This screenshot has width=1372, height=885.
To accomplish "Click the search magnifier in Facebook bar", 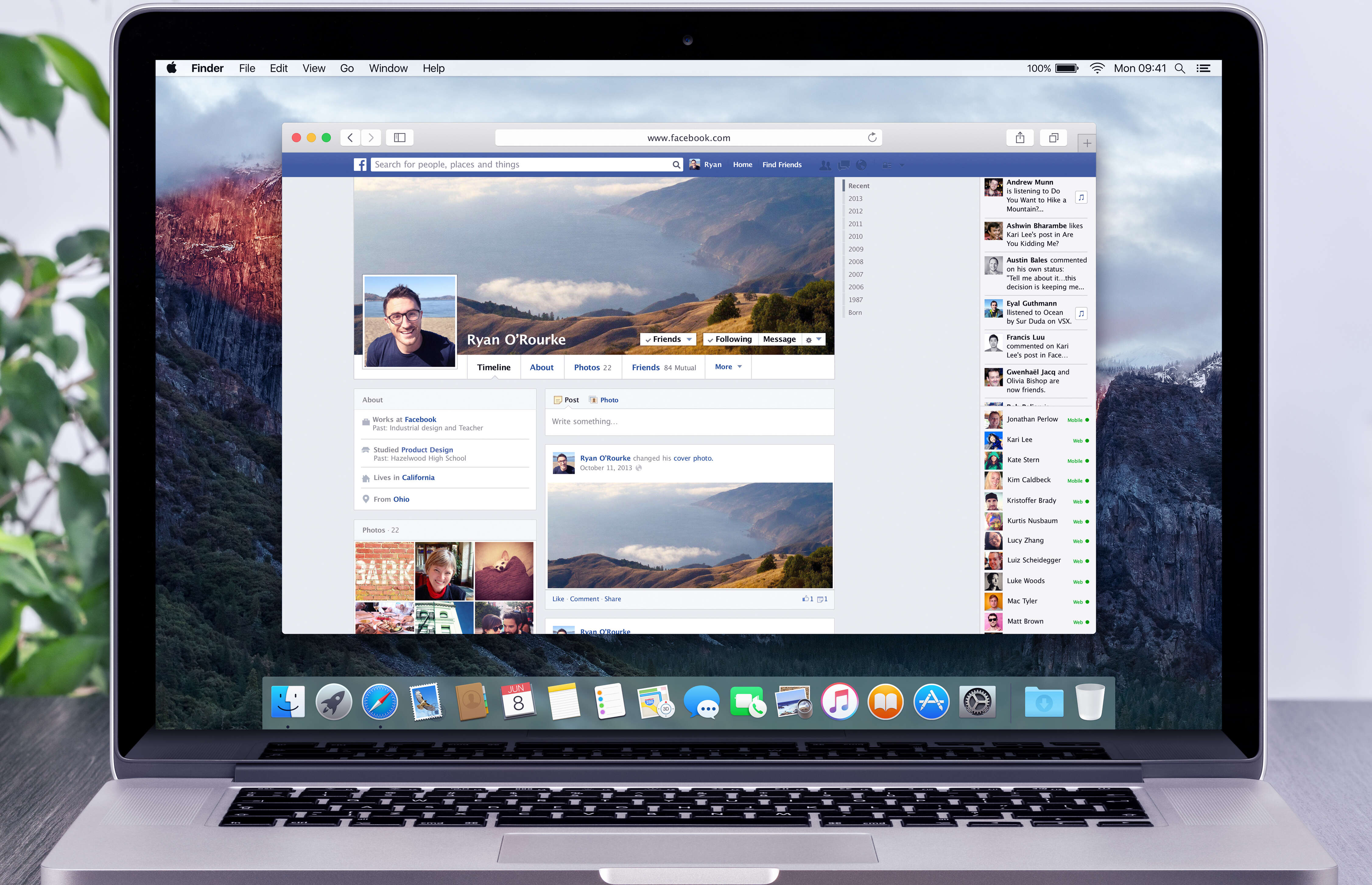I will (x=676, y=165).
